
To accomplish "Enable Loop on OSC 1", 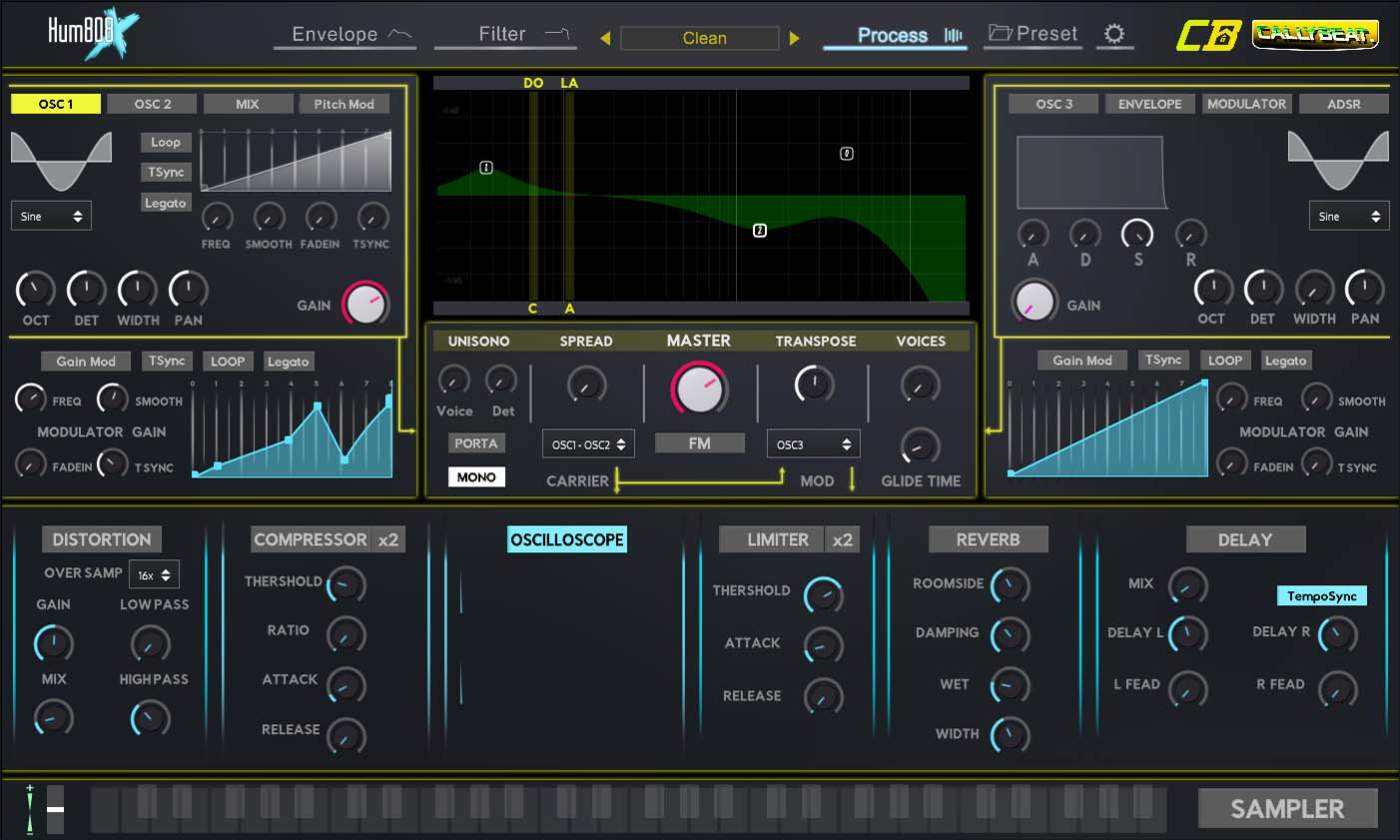I will click(x=165, y=142).
